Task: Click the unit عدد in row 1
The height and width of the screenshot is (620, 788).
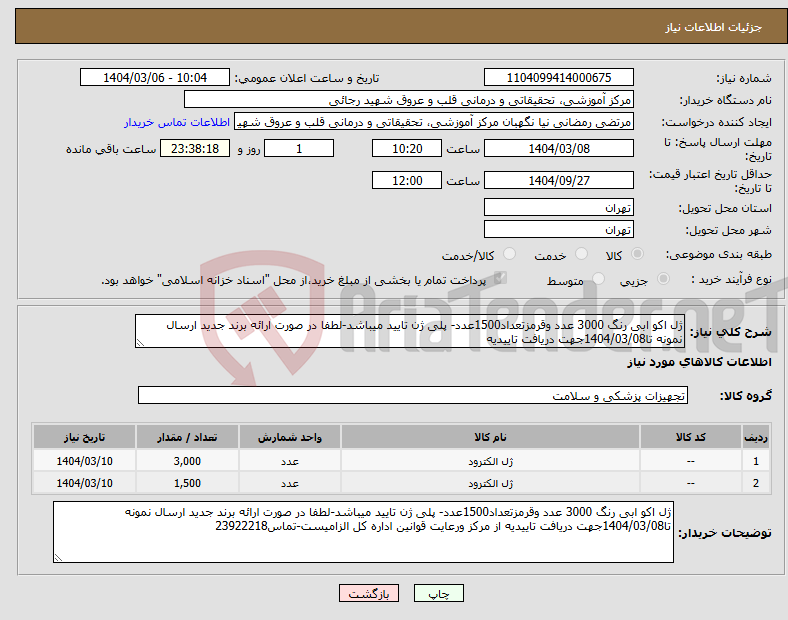Action: 290,461
